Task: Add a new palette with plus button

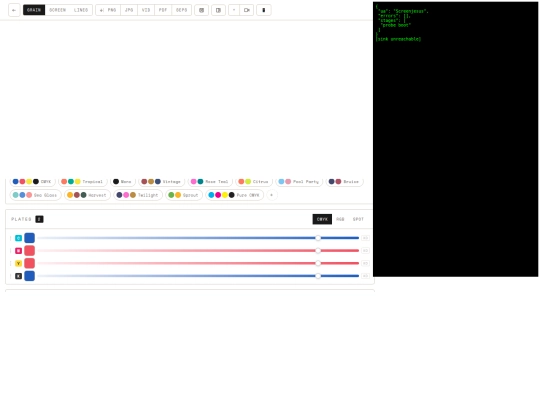Action: pyautogui.click(x=272, y=195)
